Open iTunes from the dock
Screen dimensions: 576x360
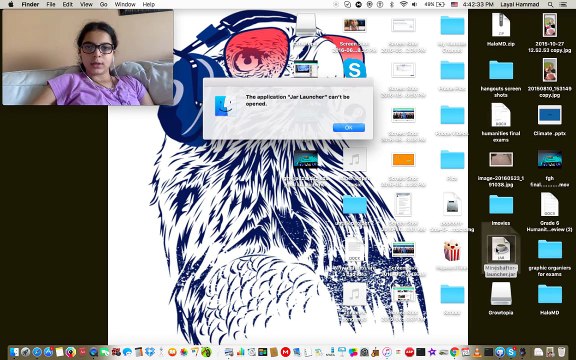pos(387,352)
